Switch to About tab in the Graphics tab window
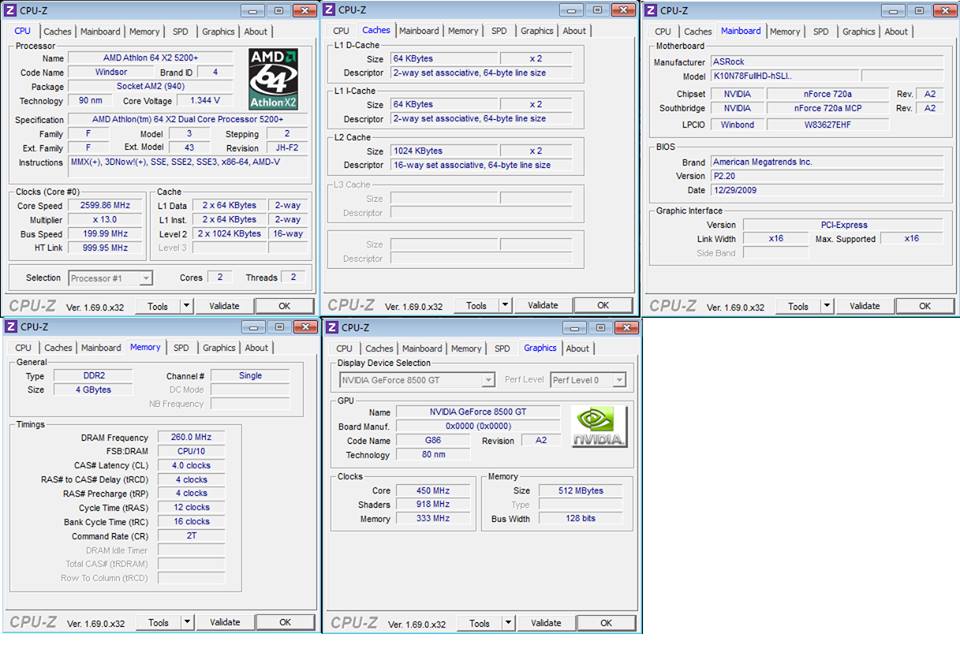This screenshot has height=660, width=960. coord(577,348)
